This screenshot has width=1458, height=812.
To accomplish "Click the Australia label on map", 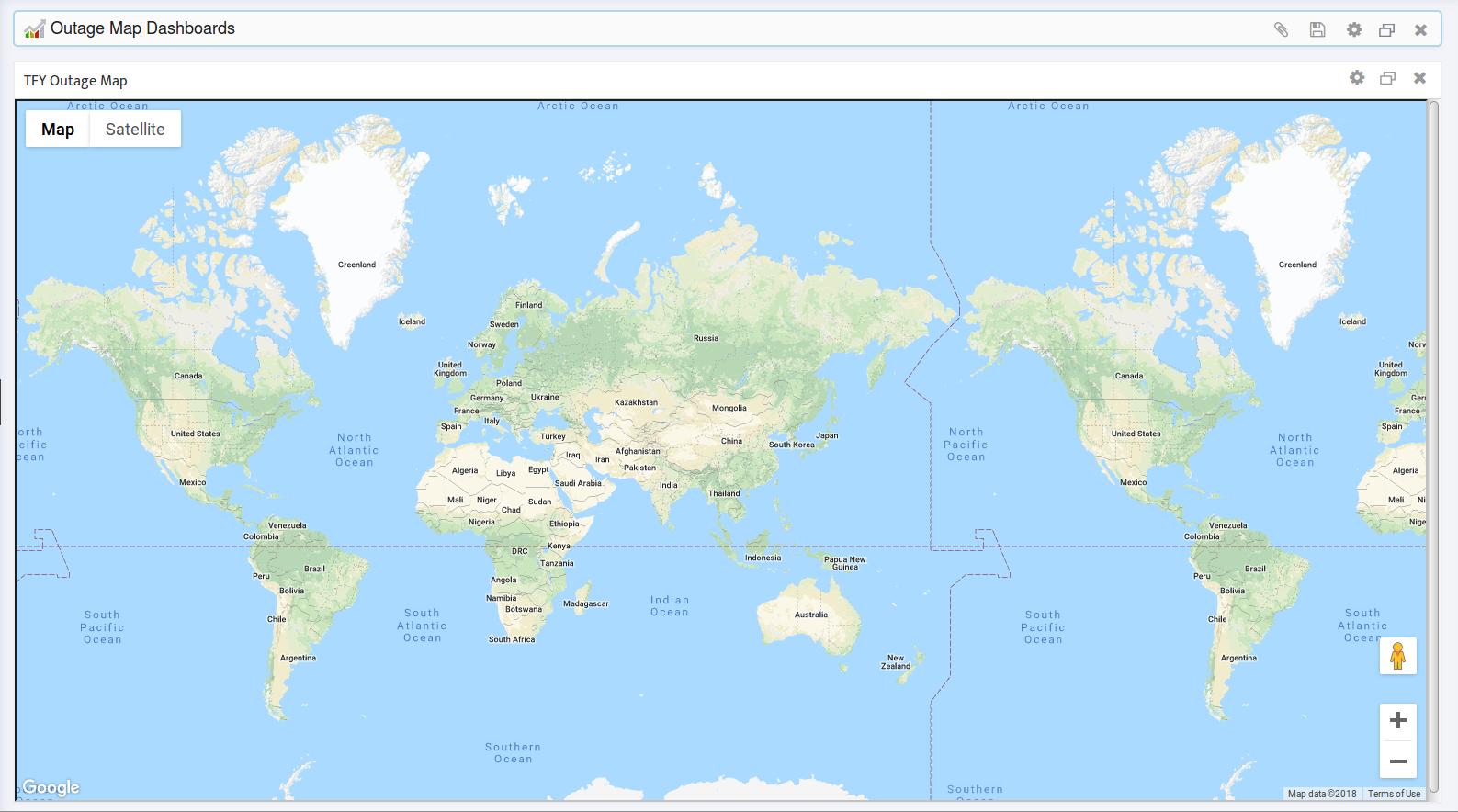I will coord(810,615).
